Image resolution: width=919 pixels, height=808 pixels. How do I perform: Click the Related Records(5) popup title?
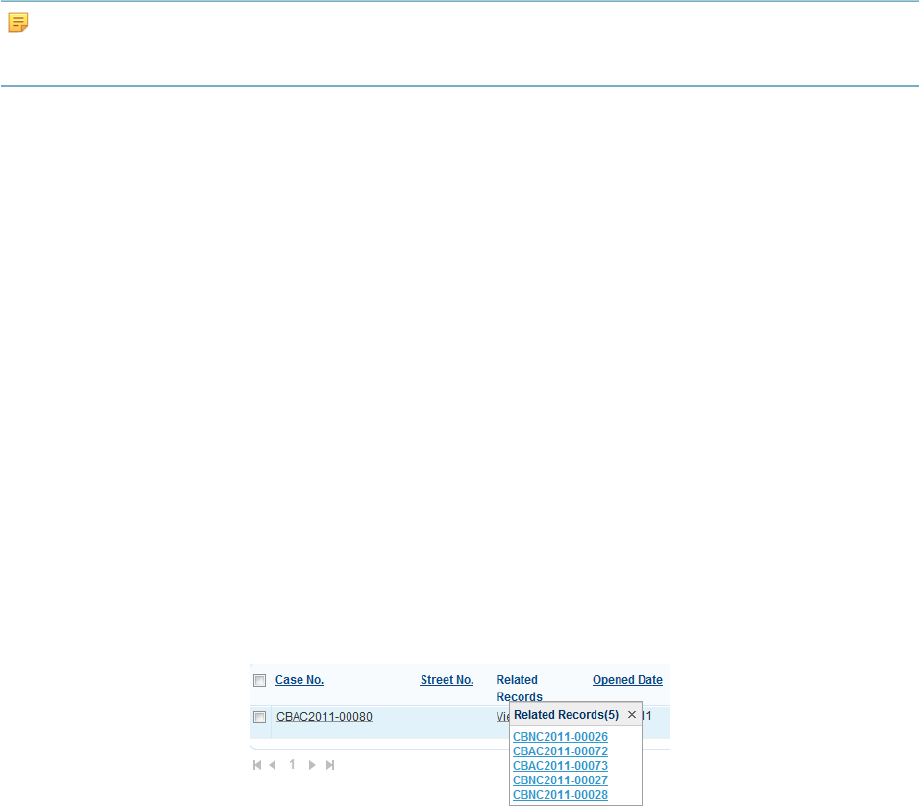point(566,715)
